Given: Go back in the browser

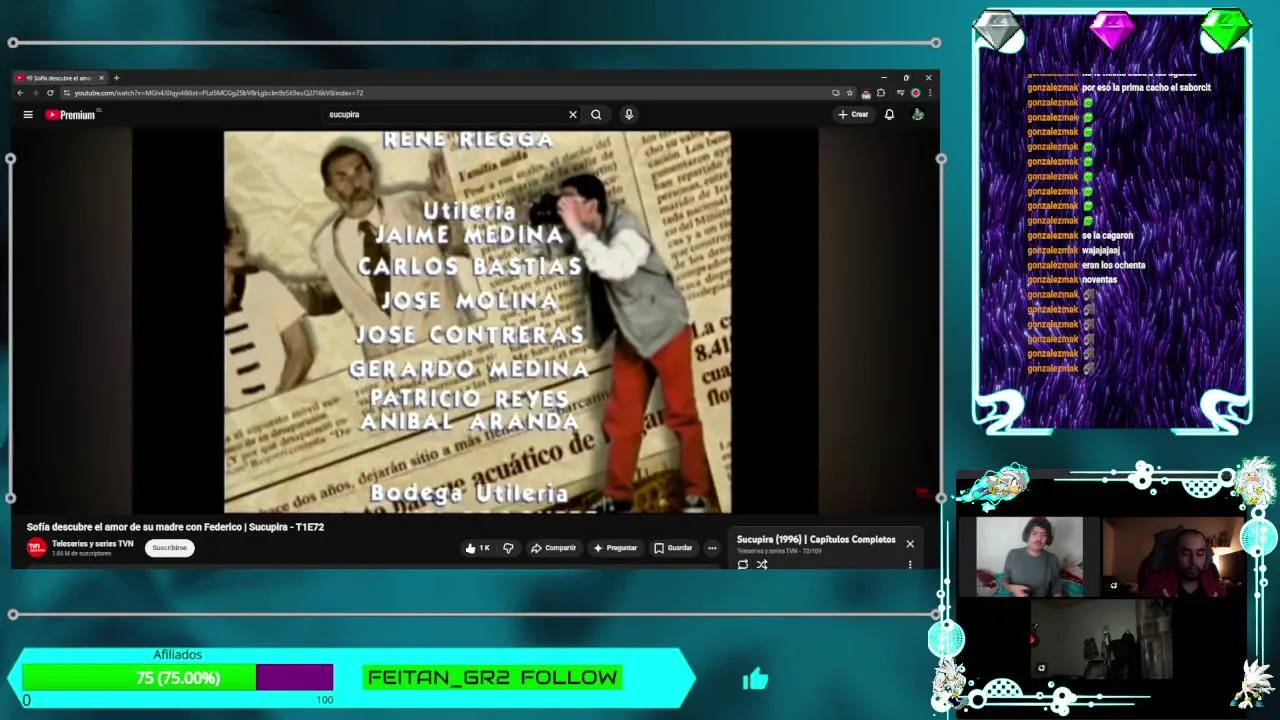Looking at the screenshot, I should (x=20, y=93).
